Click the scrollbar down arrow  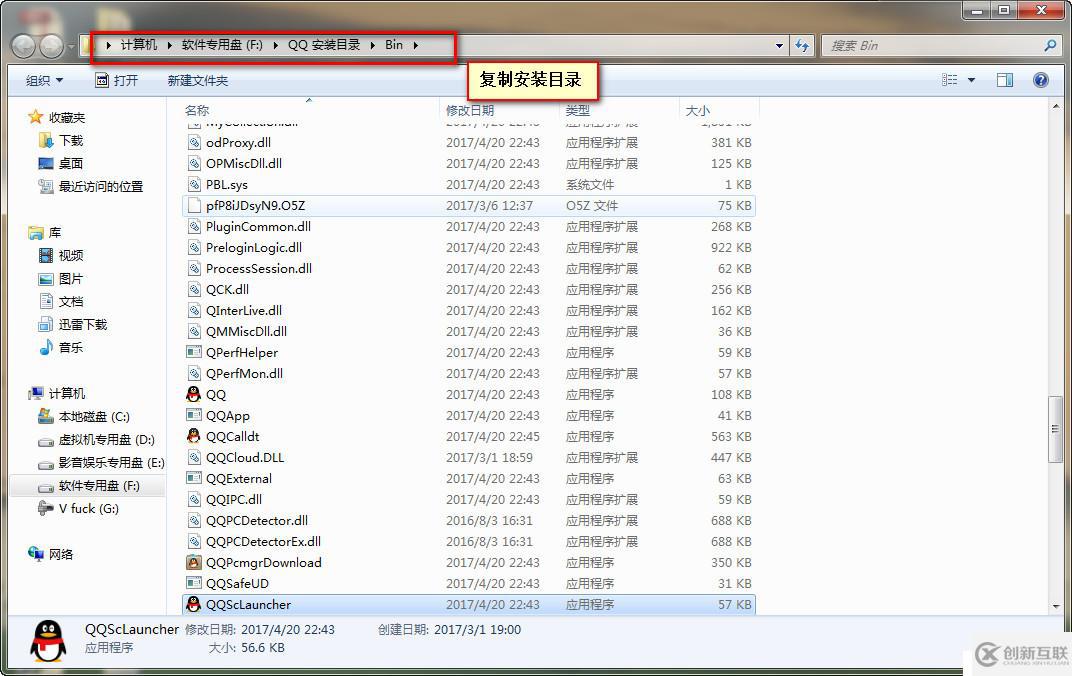pos(1056,606)
